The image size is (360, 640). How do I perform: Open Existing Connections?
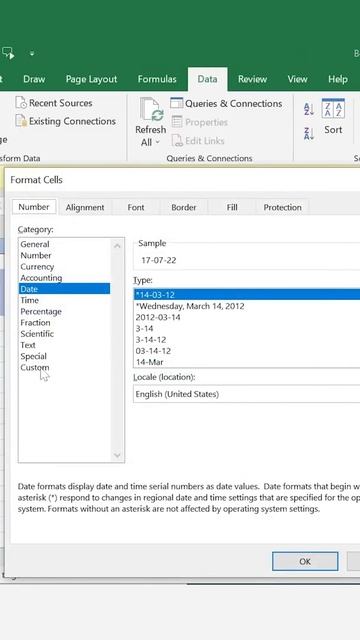(x=65, y=121)
